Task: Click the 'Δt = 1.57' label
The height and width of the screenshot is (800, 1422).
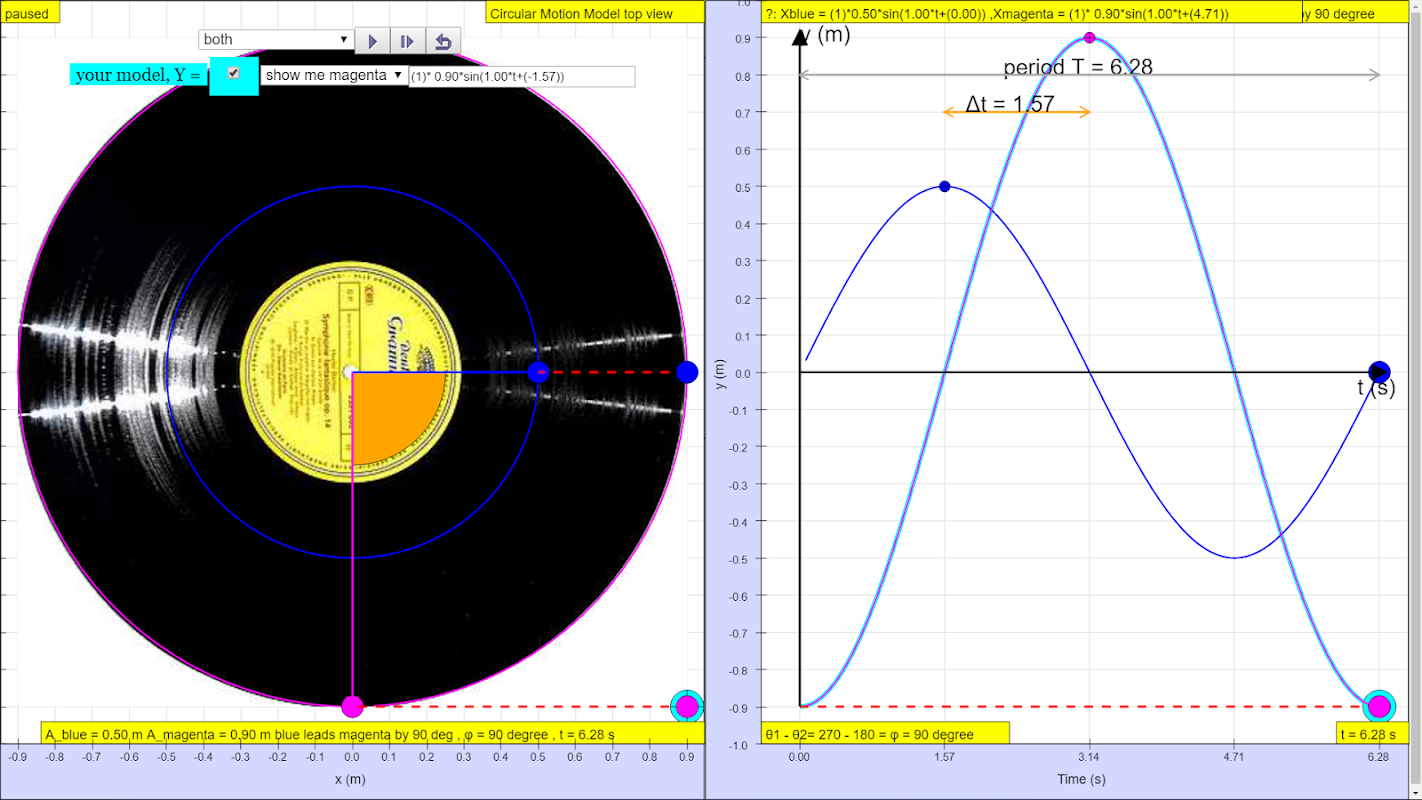Action: point(1010,103)
